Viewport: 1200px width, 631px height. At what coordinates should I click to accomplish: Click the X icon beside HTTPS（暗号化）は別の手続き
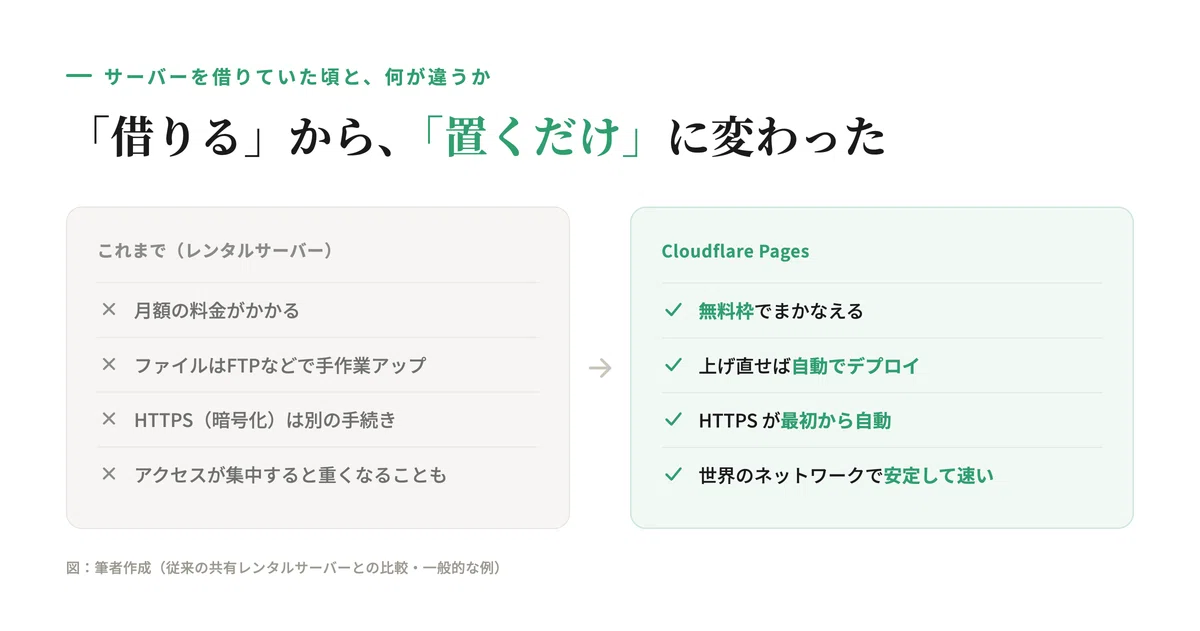[x=109, y=420]
